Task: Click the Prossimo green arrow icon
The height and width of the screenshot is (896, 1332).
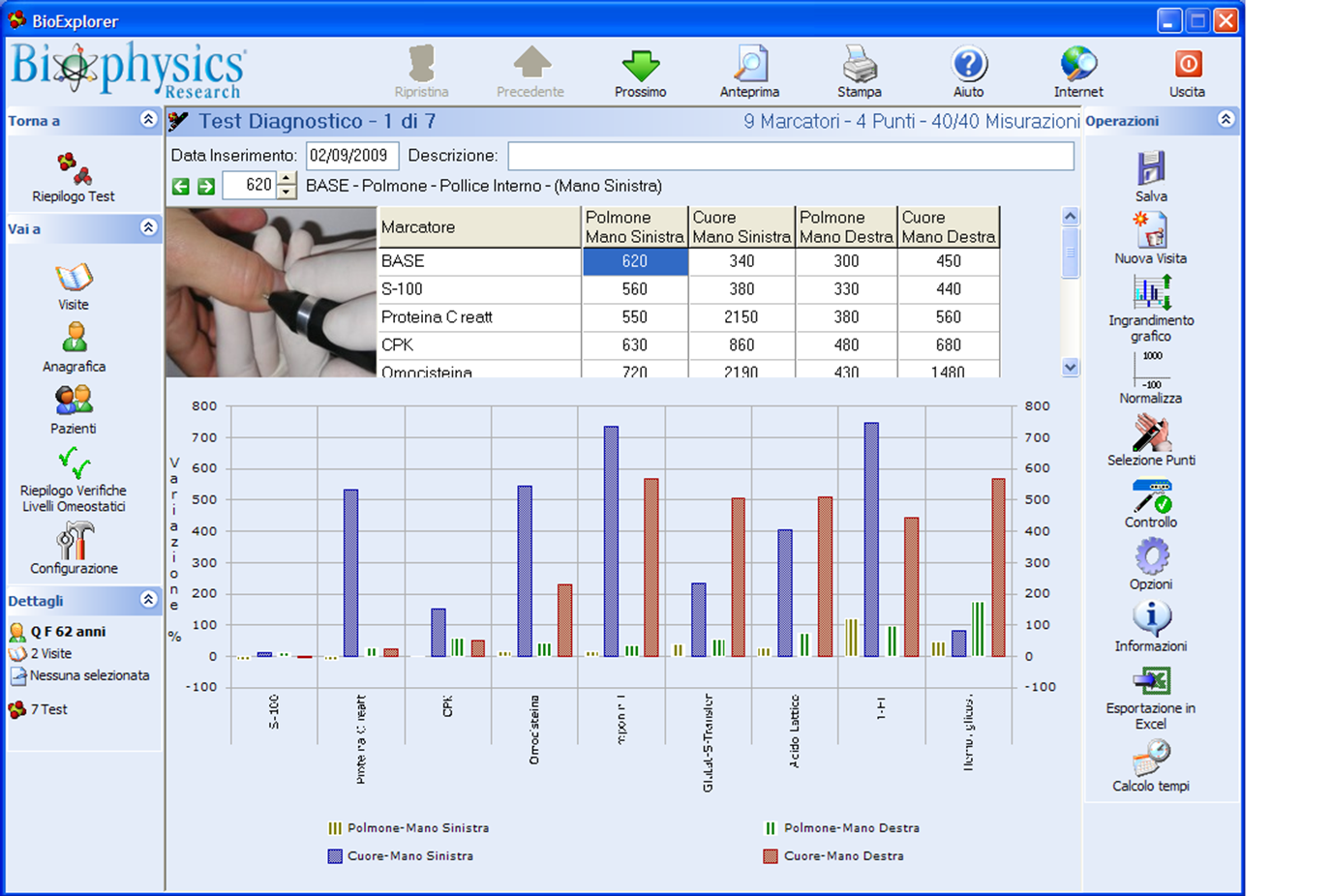Action: pos(640,66)
